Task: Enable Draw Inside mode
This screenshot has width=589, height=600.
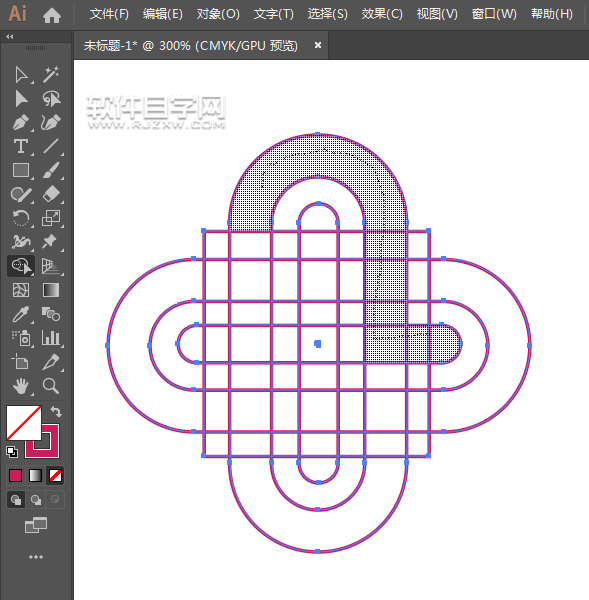Action: click(55, 500)
